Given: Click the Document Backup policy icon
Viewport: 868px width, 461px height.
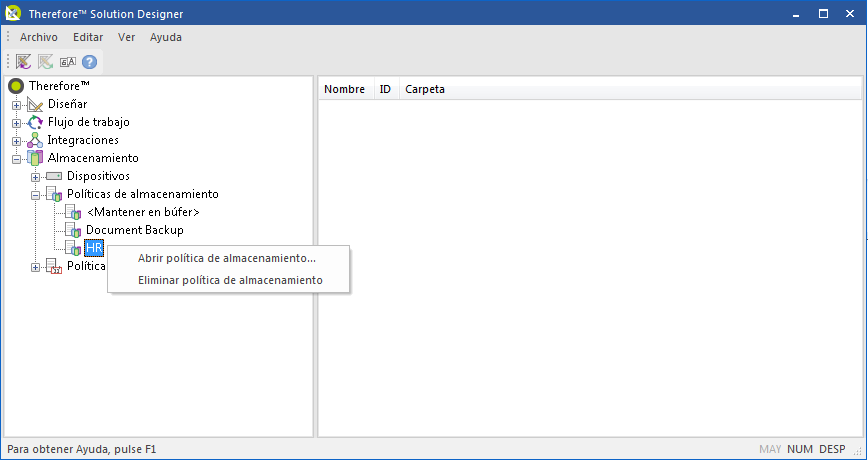Looking at the screenshot, I should (x=73, y=230).
